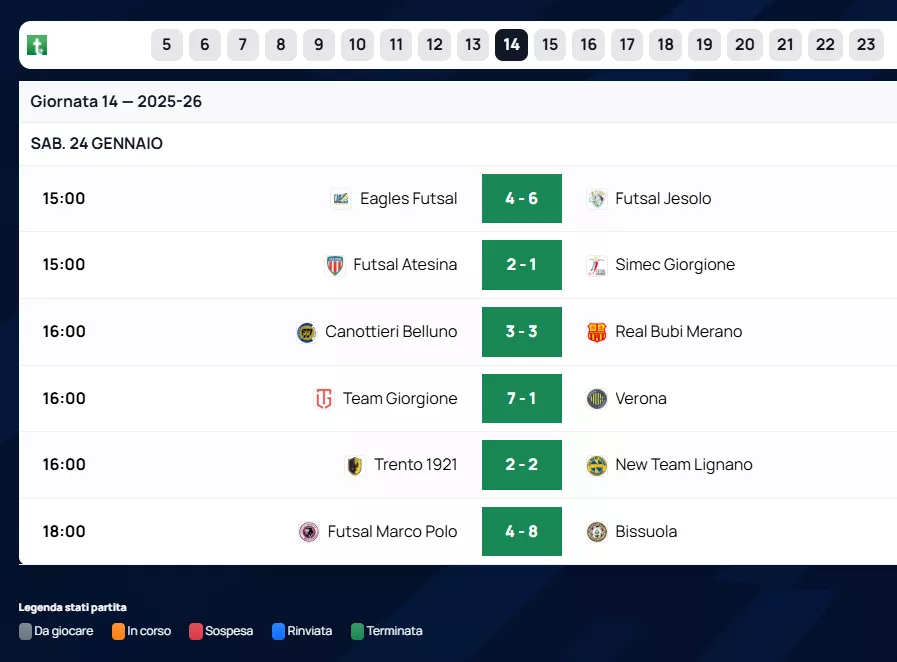
Task: Click the Trento 1921 shield icon
Action: [x=355, y=465]
